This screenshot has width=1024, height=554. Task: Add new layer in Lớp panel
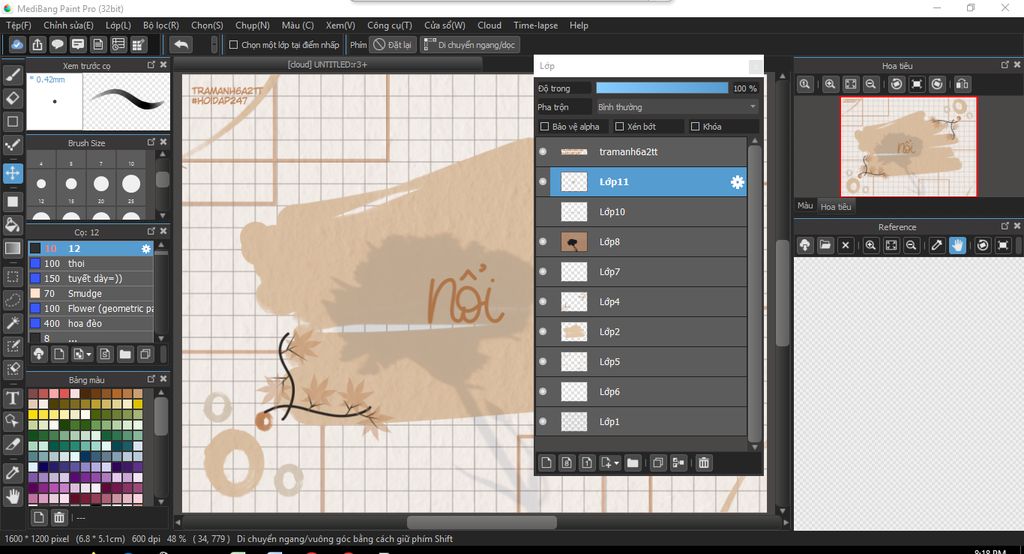point(547,463)
